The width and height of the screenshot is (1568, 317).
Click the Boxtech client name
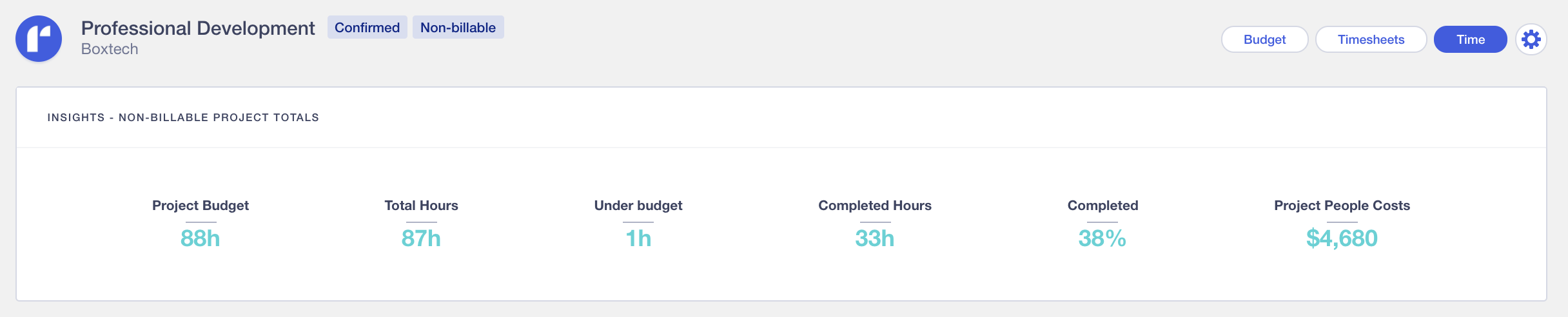coord(110,50)
